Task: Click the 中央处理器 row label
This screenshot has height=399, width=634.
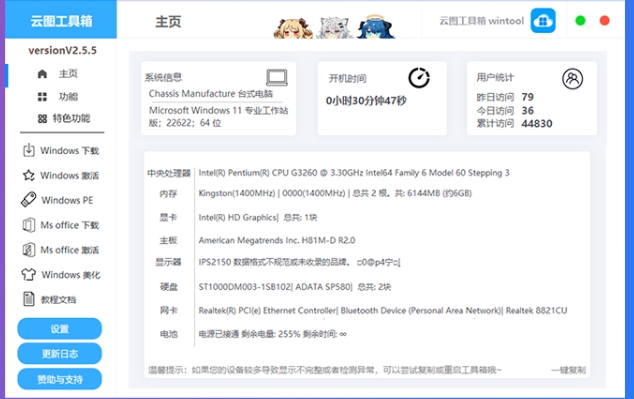Action: 169,173
